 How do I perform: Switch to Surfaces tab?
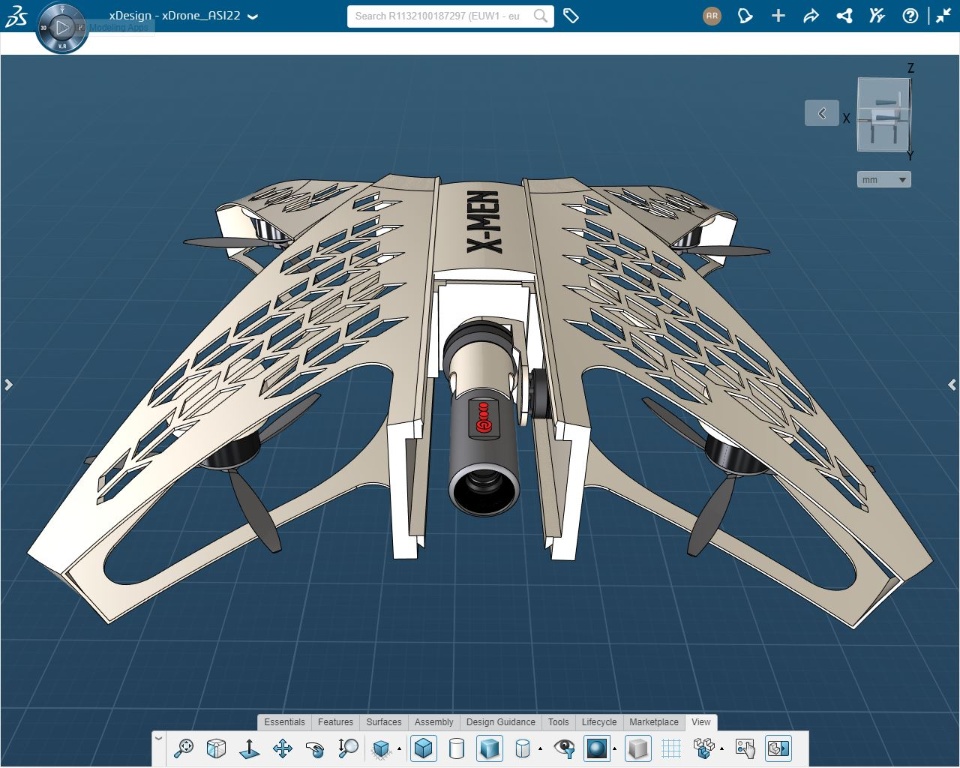coord(384,722)
